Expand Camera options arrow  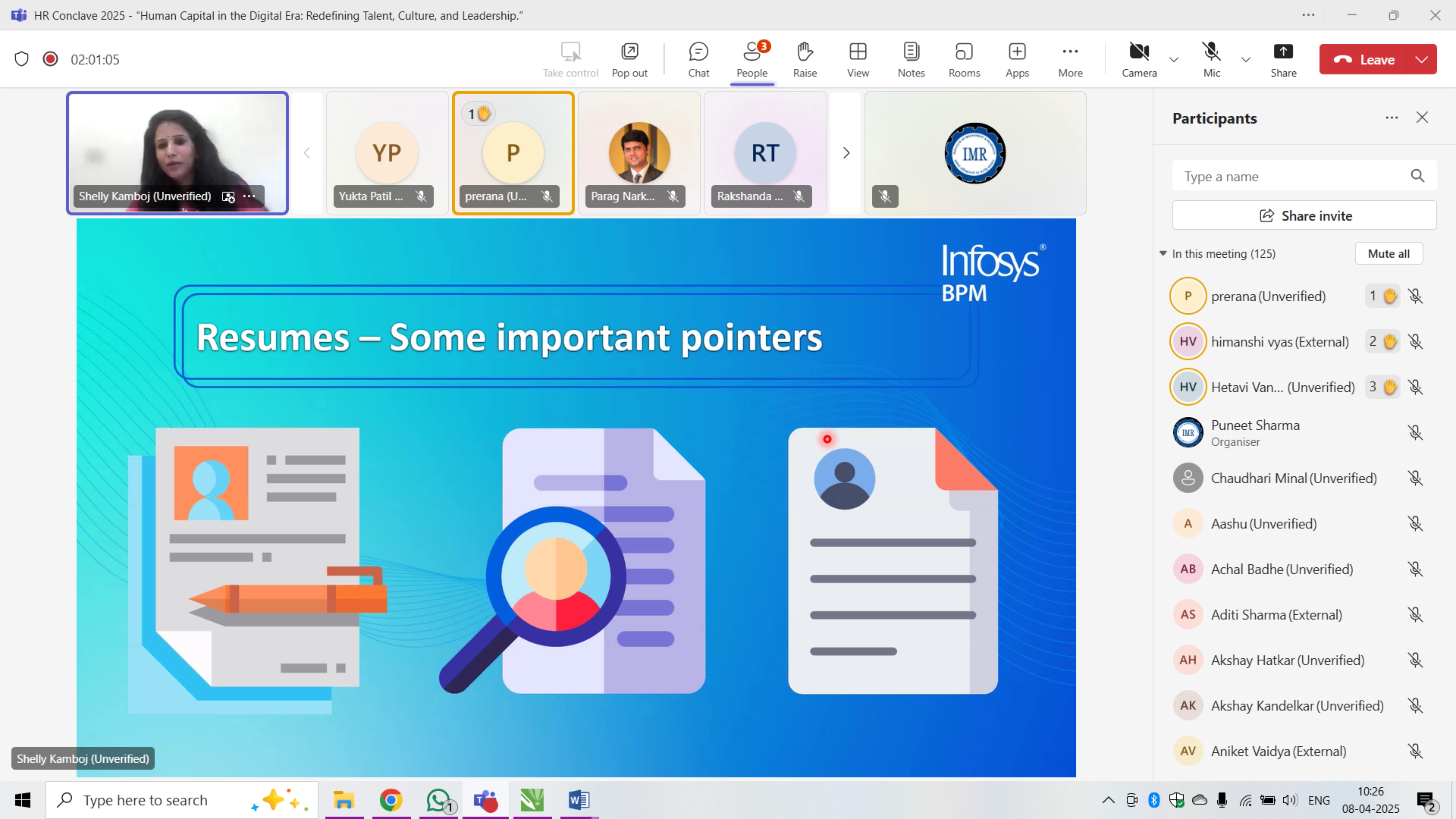(1174, 59)
